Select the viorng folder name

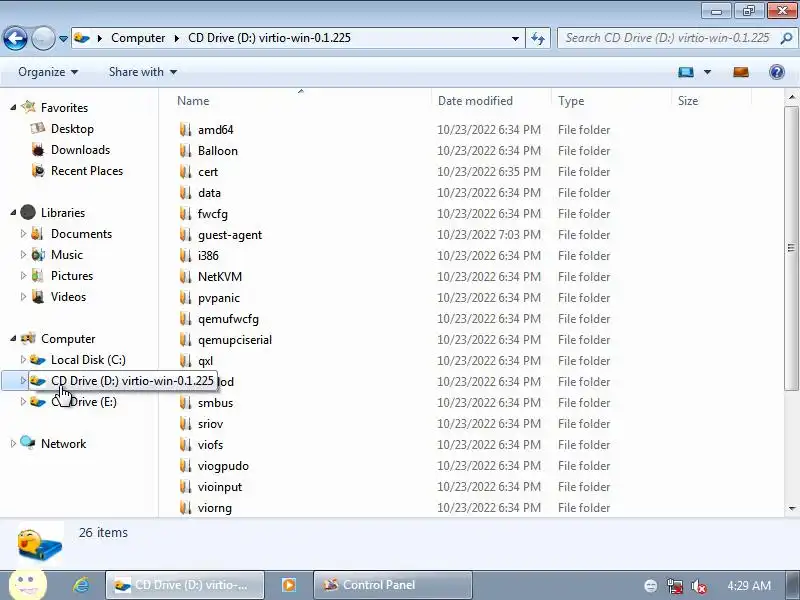pyautogui.click(x=215, y=508)
